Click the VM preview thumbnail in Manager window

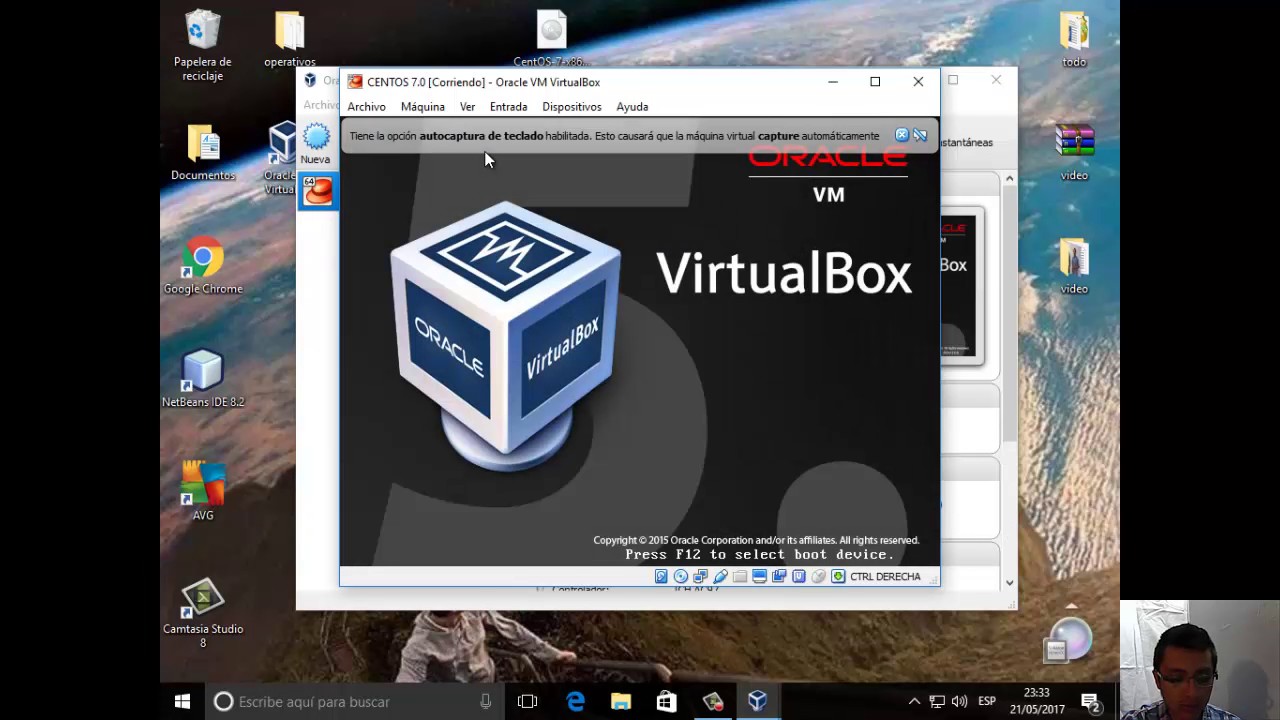[962, 285]
